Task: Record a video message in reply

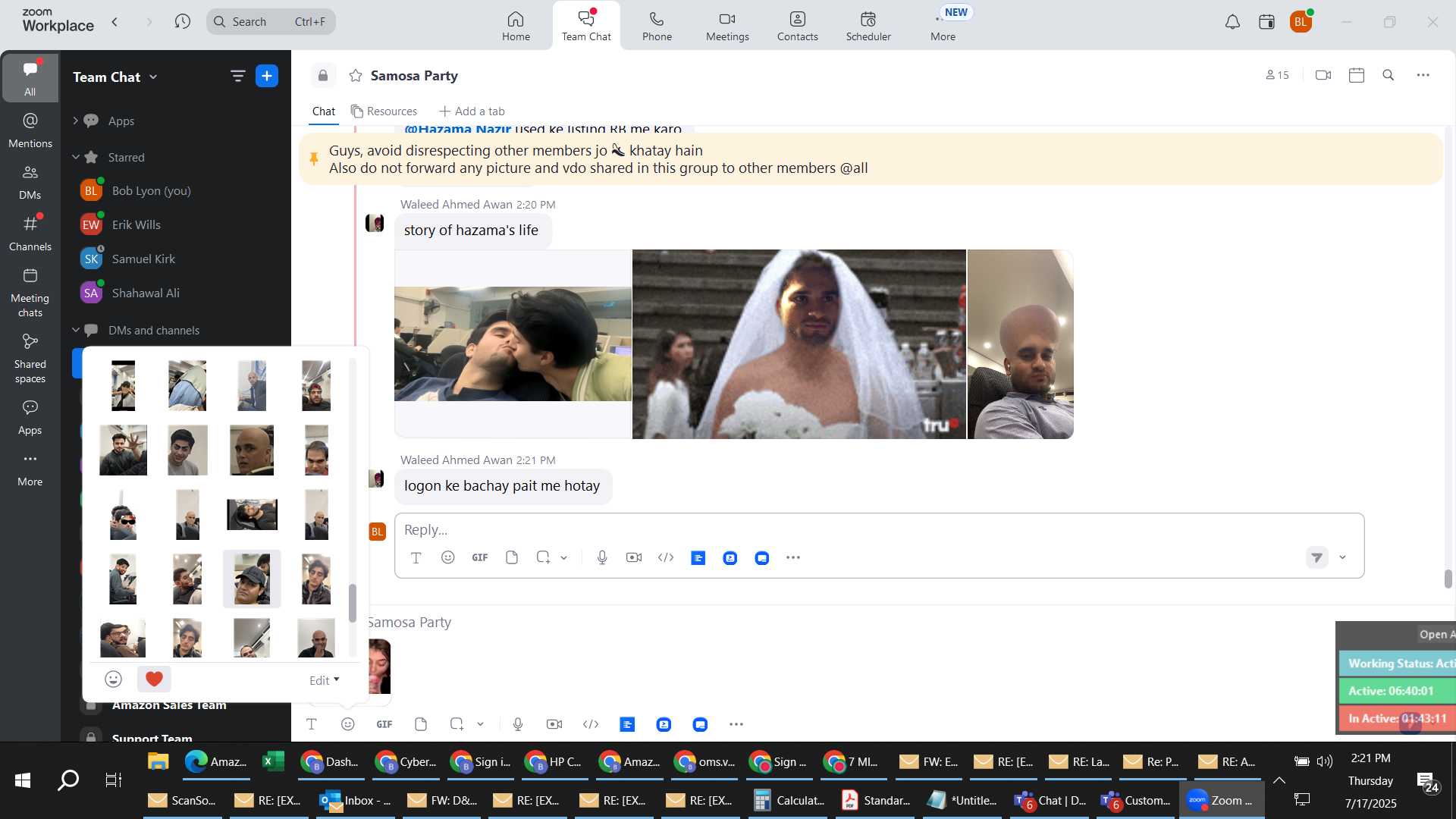Action: 634,557
